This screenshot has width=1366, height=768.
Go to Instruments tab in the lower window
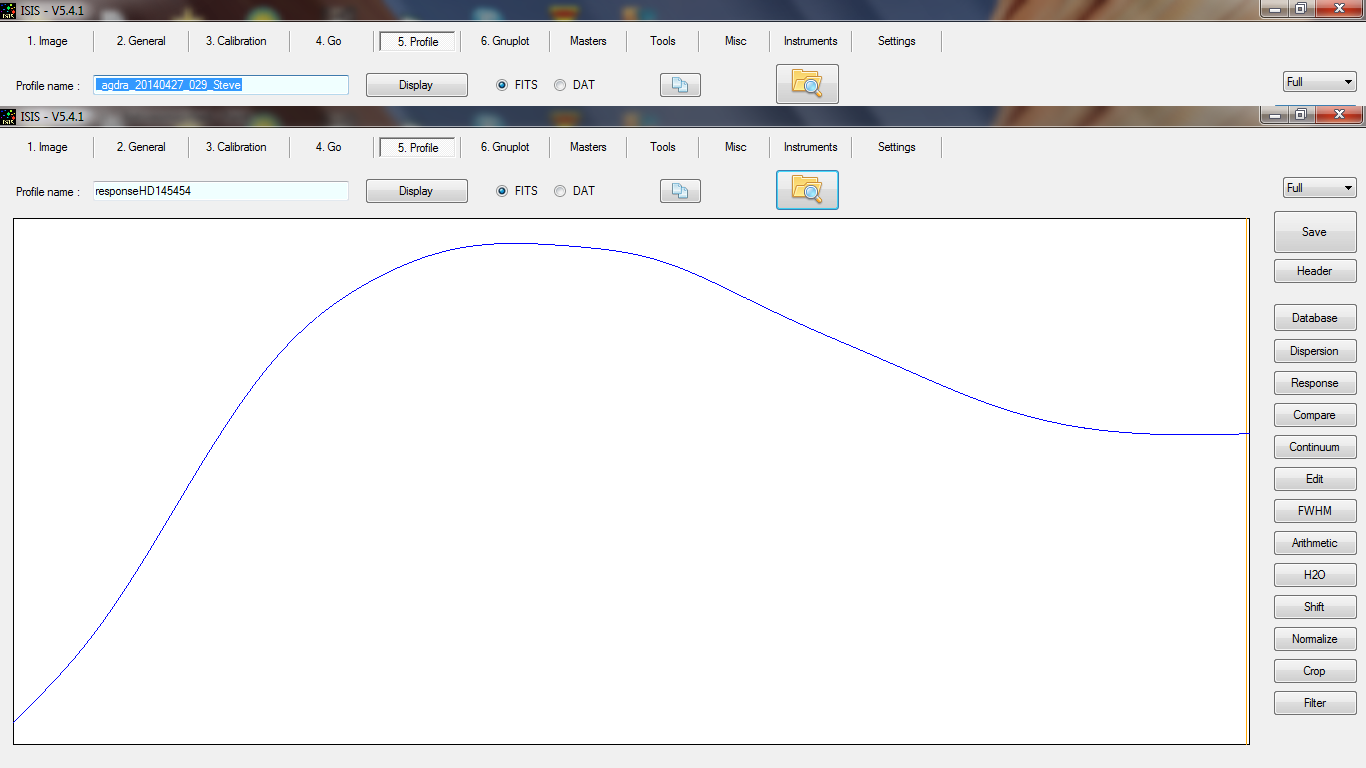[x=810, y=147]
